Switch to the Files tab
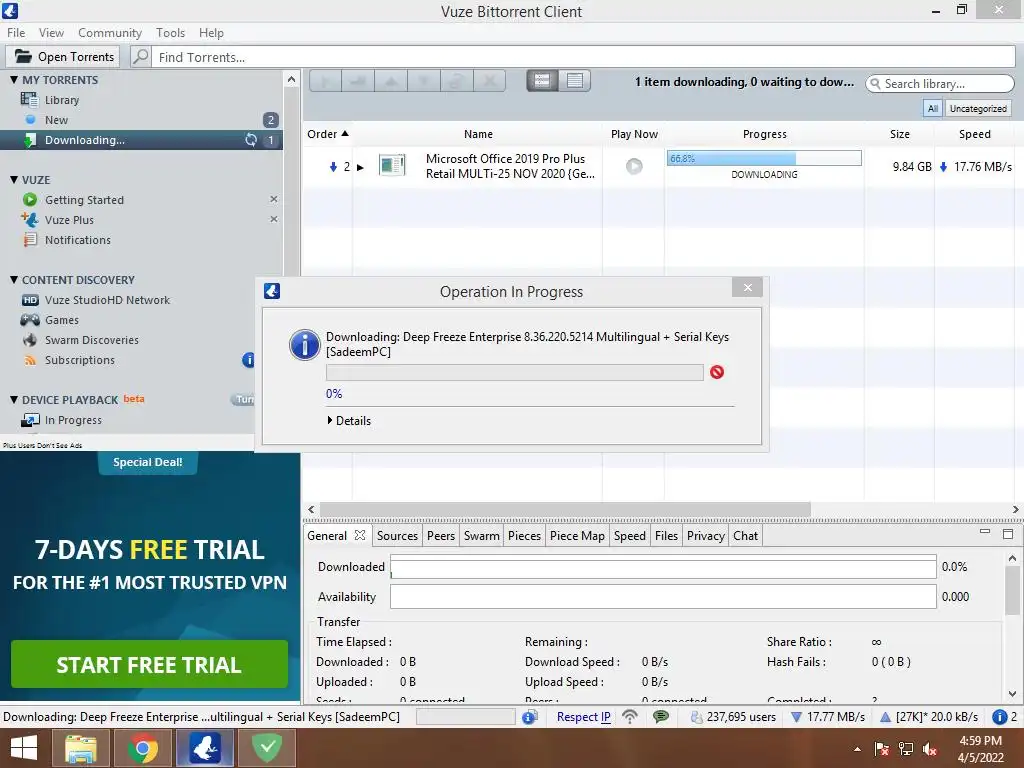 click(x=666, y=536)
